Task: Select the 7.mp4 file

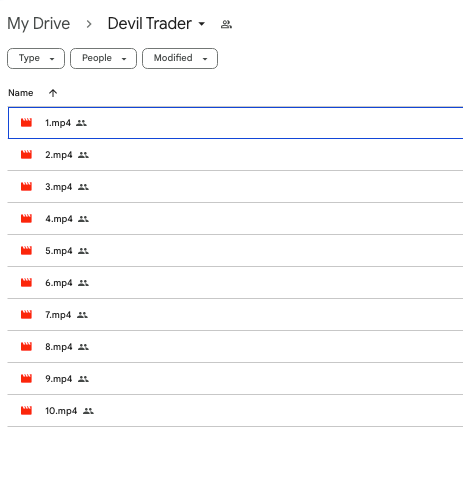Action: pyautogui.click(x=58, y=315)
